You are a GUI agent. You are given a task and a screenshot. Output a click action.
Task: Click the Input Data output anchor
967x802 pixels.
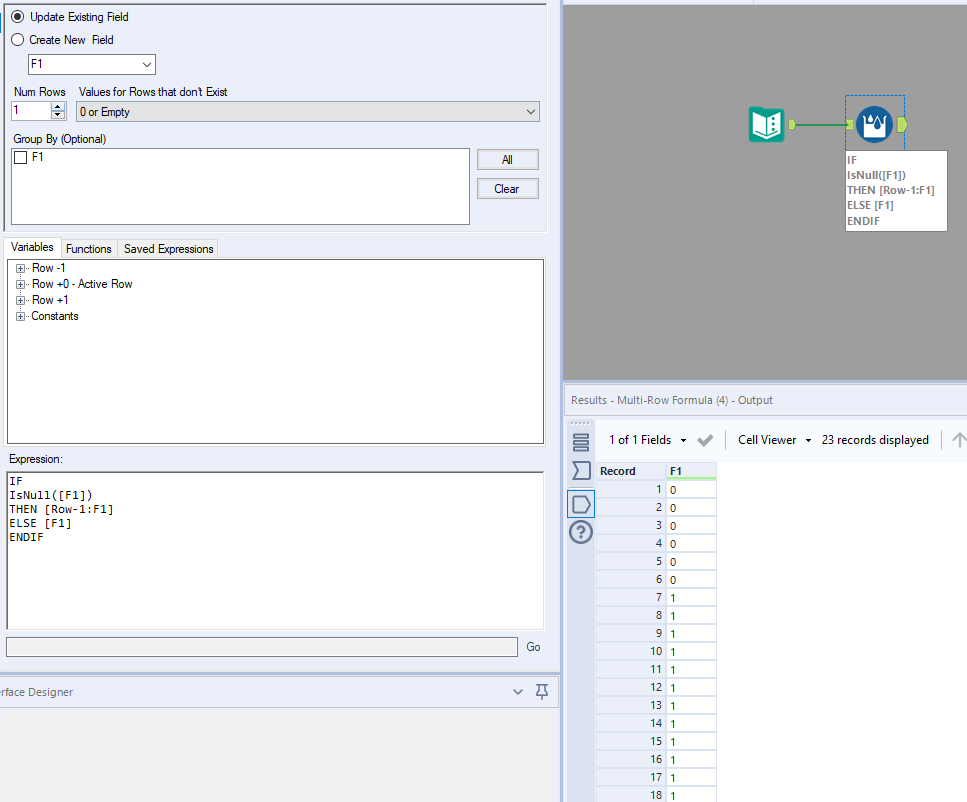792,125
